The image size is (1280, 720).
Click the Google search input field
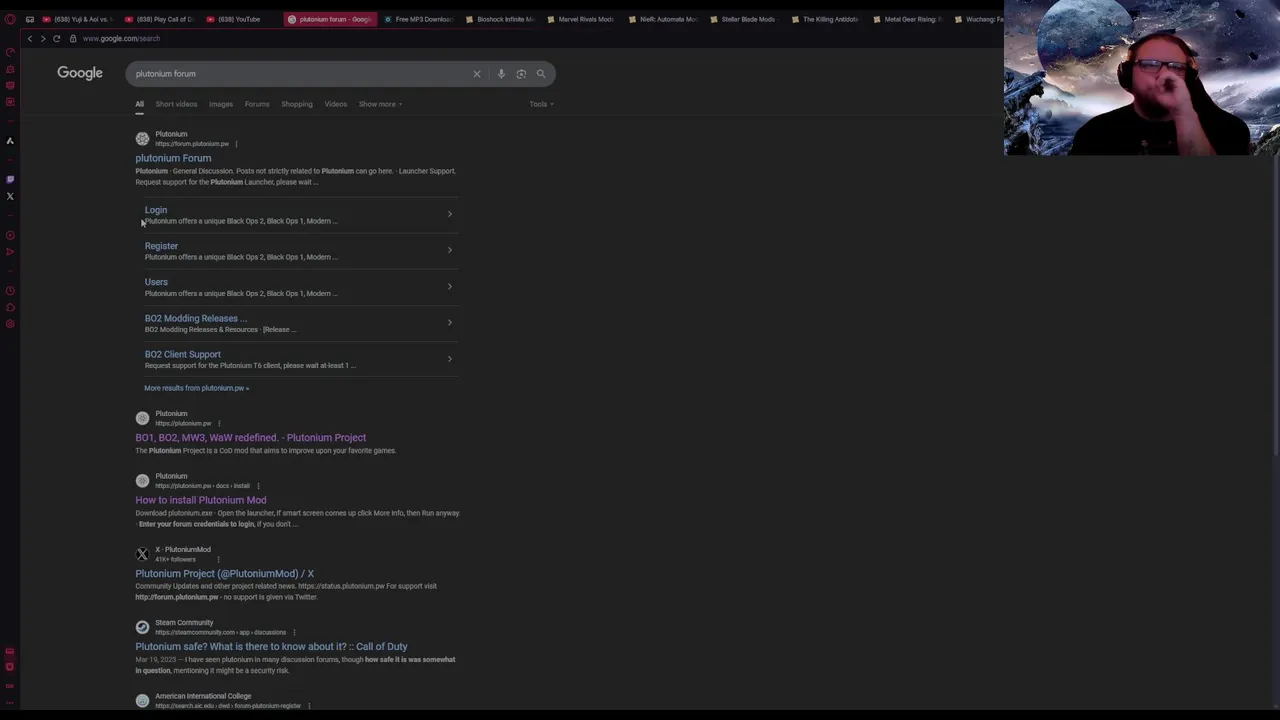[x=300, y=74]
